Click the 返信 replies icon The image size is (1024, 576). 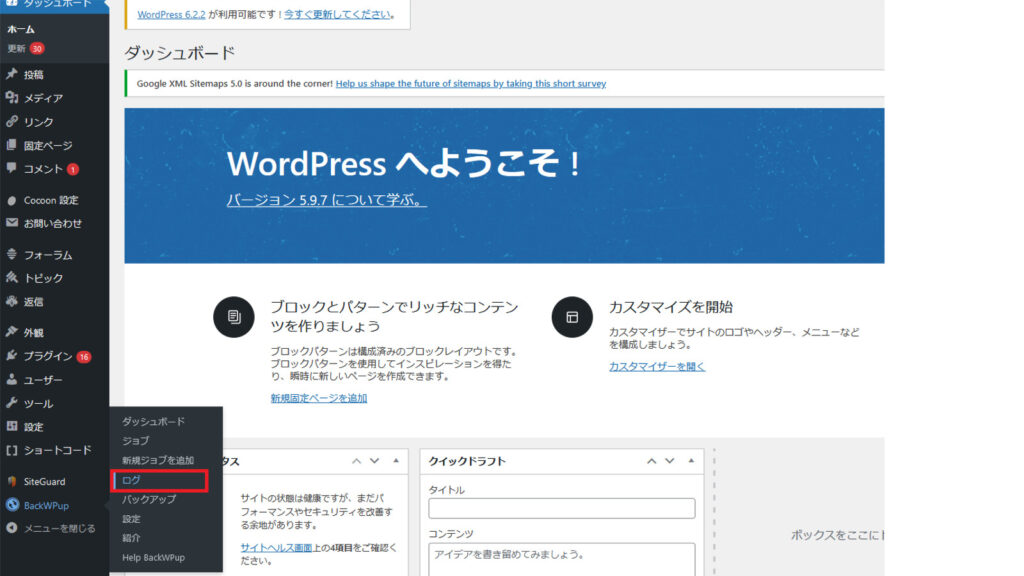click(x=12, y=301)
